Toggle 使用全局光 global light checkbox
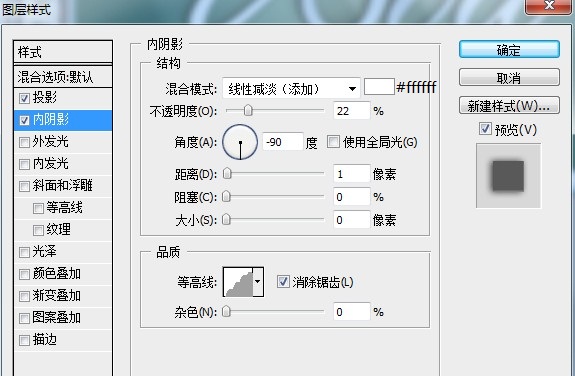The height and width of the screenshot is (376, 575). click(333, 142)
